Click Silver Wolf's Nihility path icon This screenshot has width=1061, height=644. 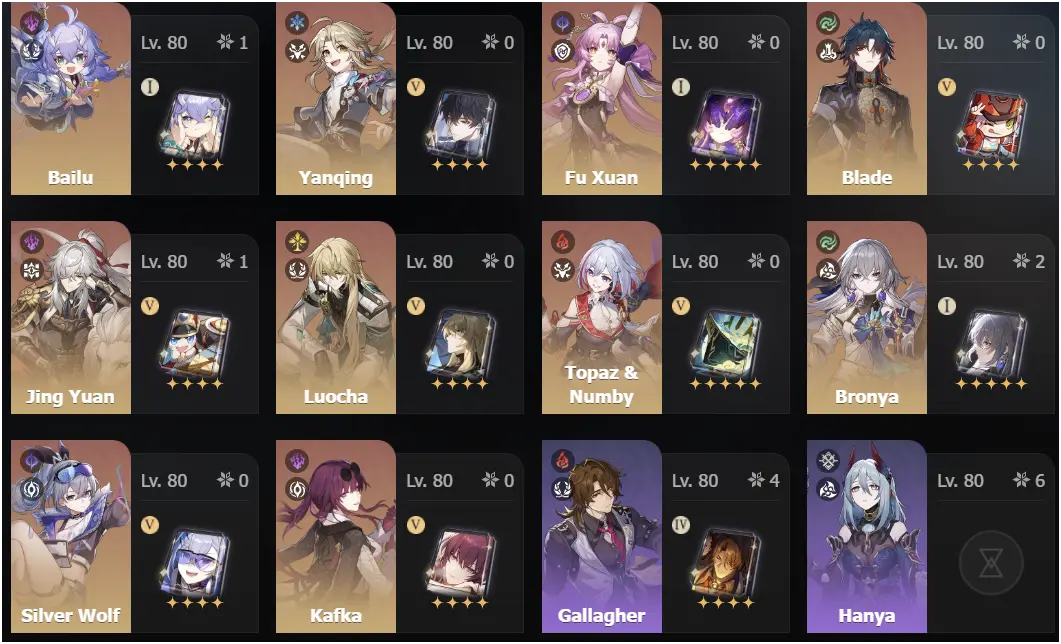[x=32, y=489]
